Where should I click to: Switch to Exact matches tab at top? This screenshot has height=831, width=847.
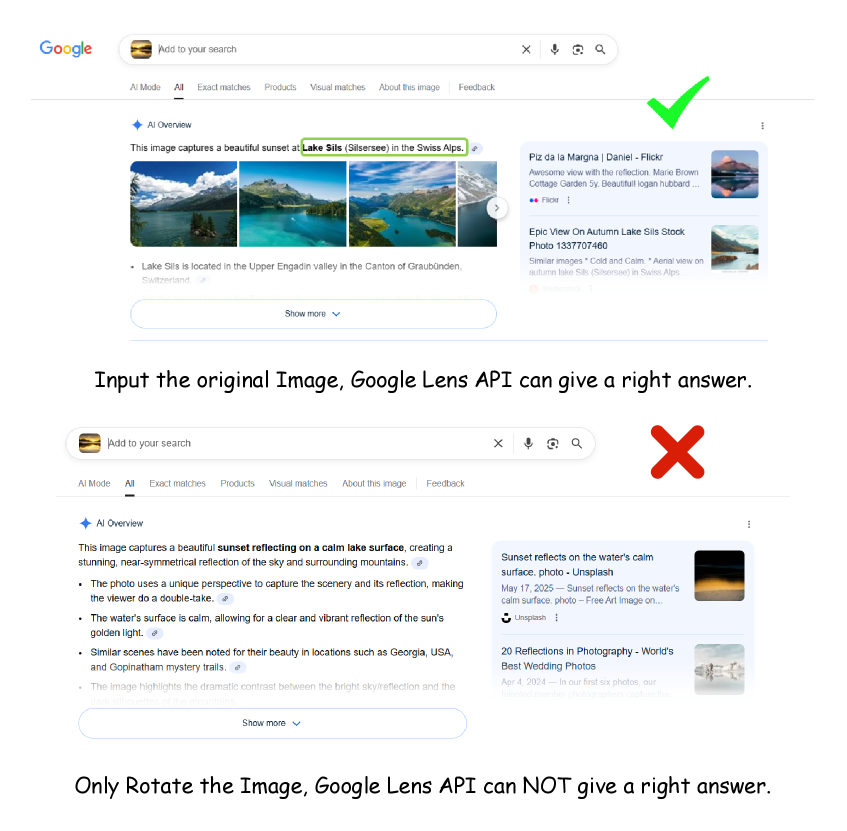click(x=224, y=87)
